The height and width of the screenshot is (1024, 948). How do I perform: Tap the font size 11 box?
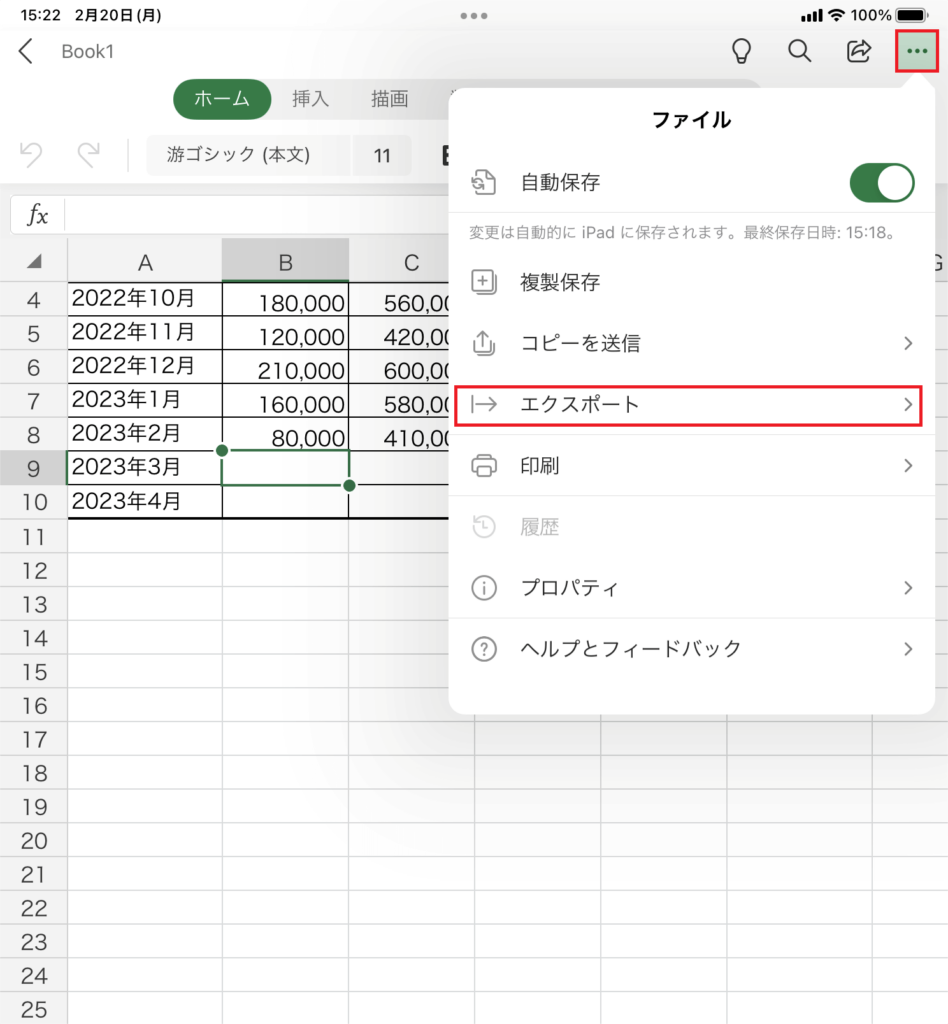382,155
